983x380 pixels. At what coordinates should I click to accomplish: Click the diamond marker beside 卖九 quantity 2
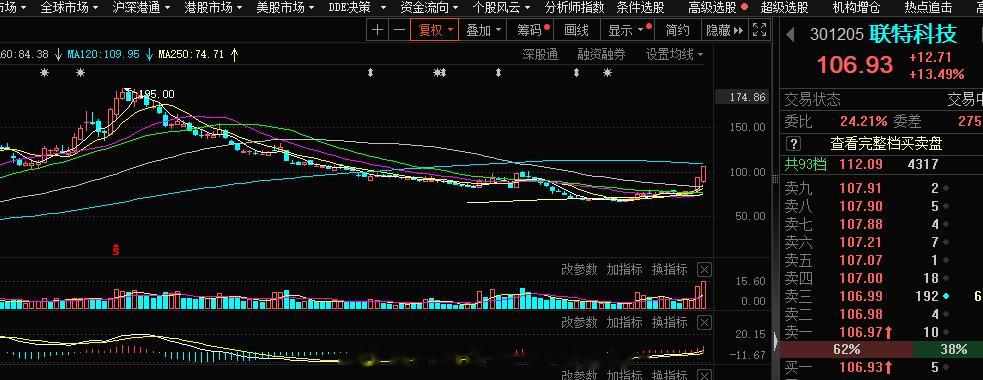[945, 188]
